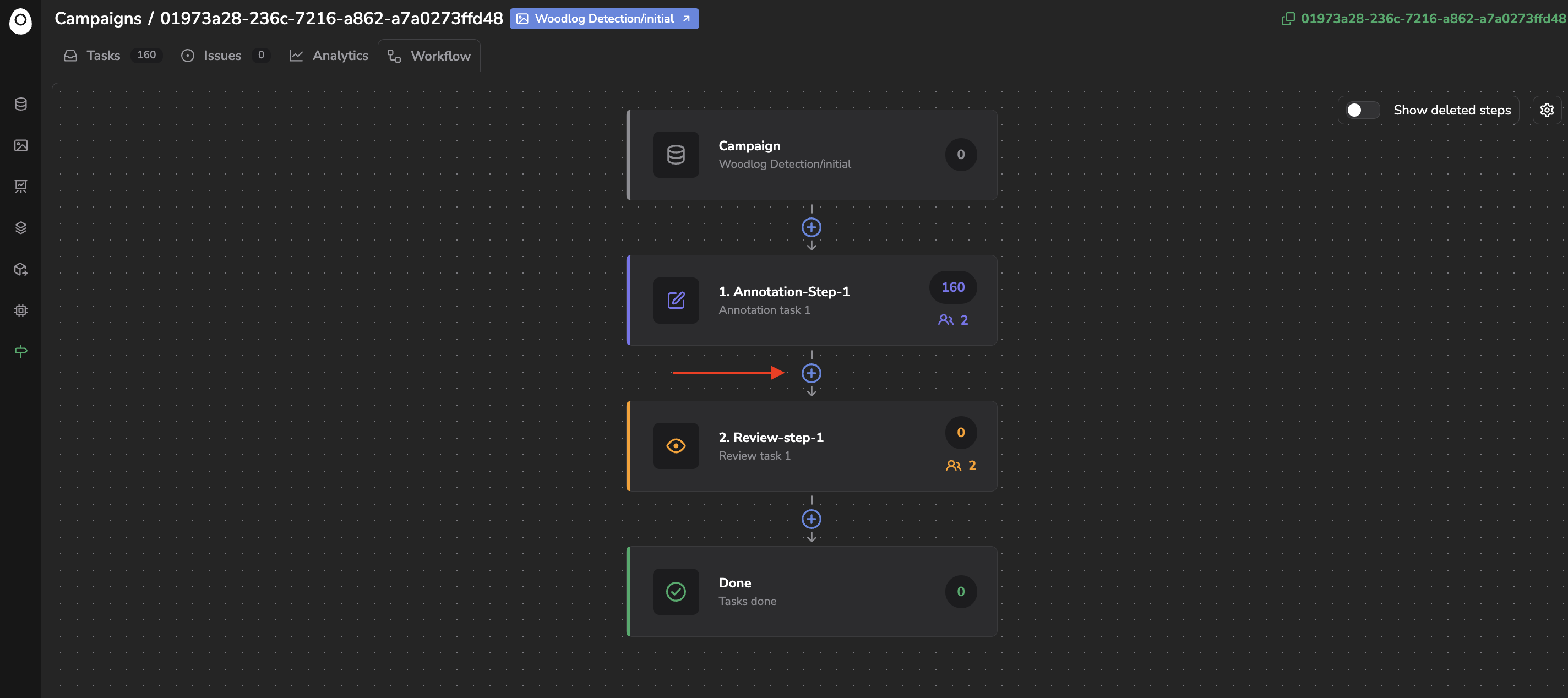
Task: Copy the green campaign ID text
Action: tap(1433, 19)
